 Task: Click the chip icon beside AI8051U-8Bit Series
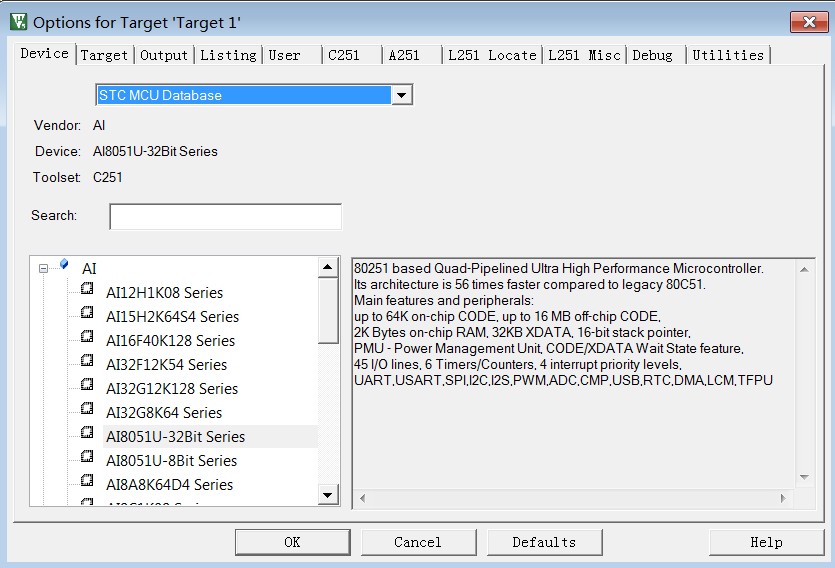tap(87, 457)
